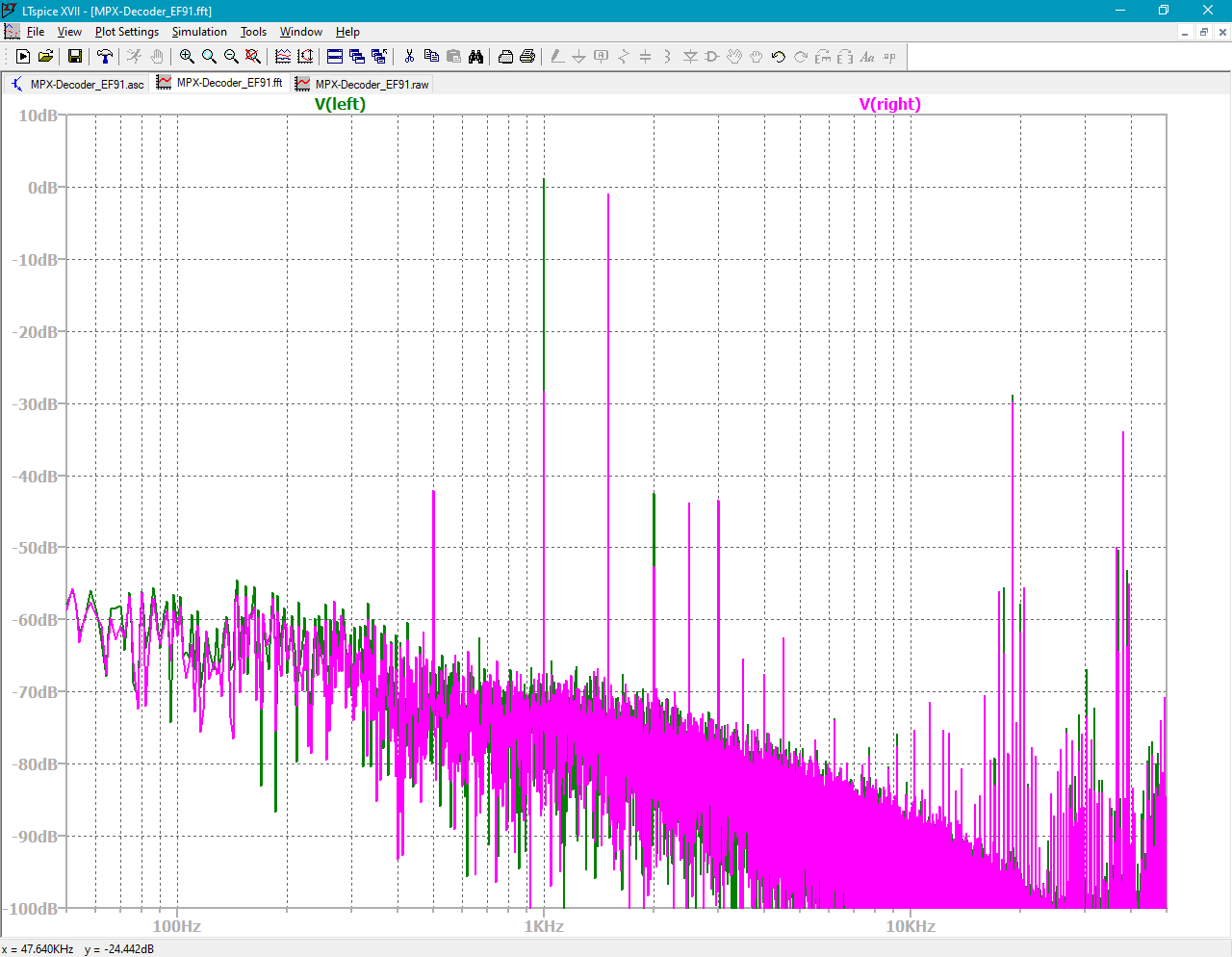Click the zoom out magnifier icon
Image resolution: width=1232 pixels, height=957 pixels.
pyautogui.click(x=231, y=57)
